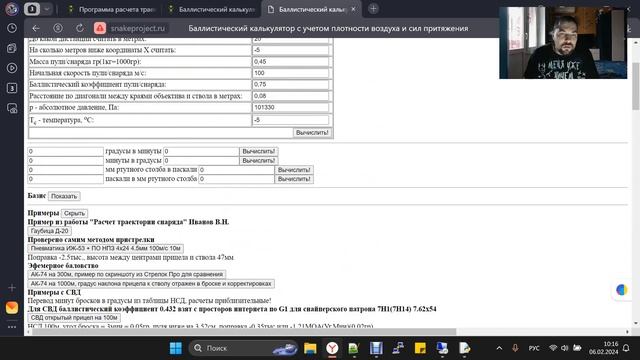Open the Alice assistant floating icon

click(621, 290)
